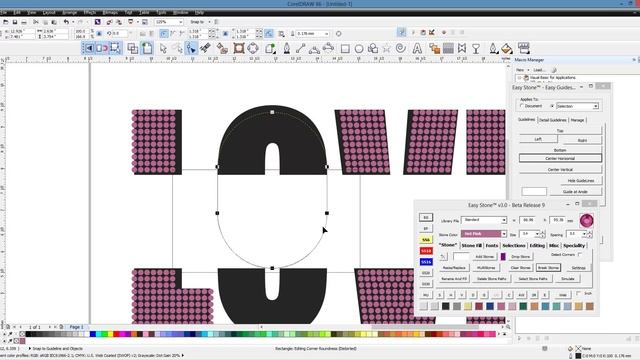The width and height of the screenshot is (640, 360).
Task: Select the Document radio button in Applies To
Action: tap(522, 106)
